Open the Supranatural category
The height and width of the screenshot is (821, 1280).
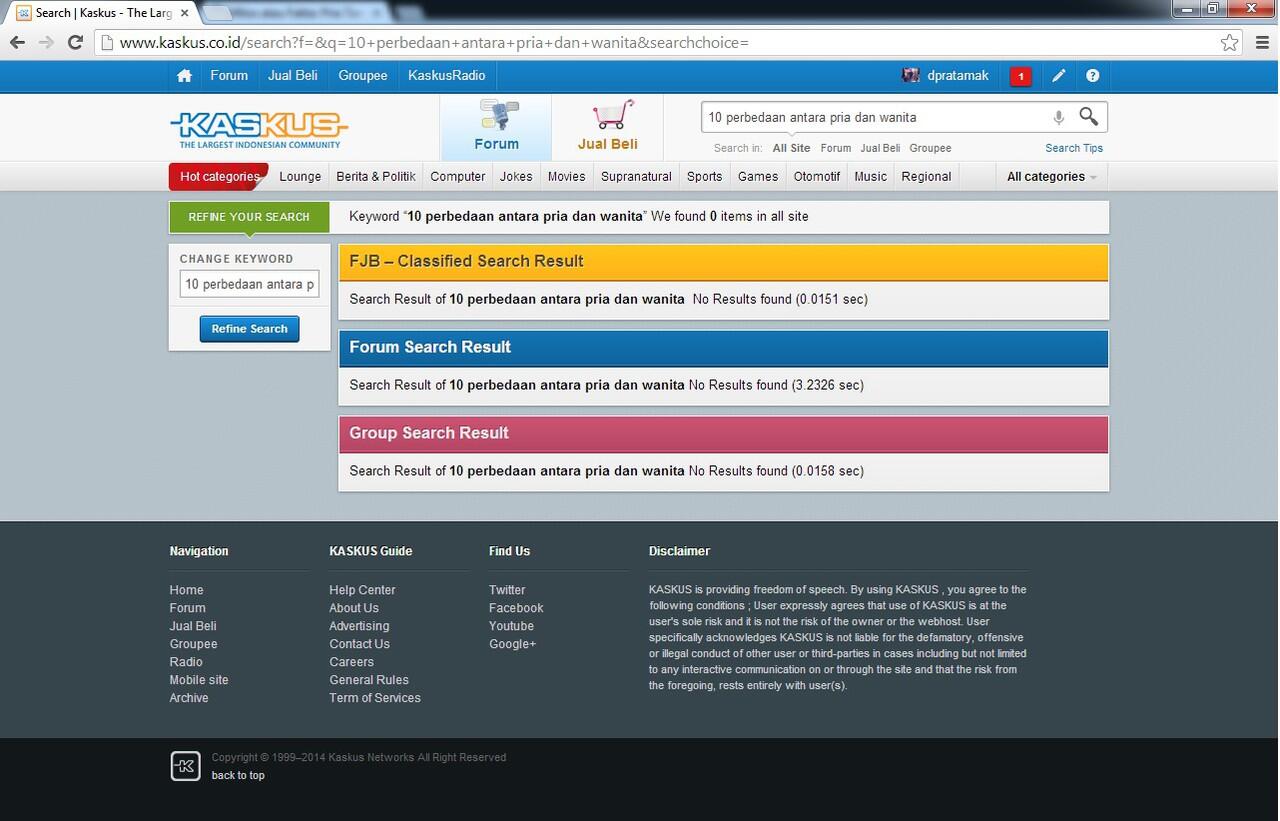(636, 176)
